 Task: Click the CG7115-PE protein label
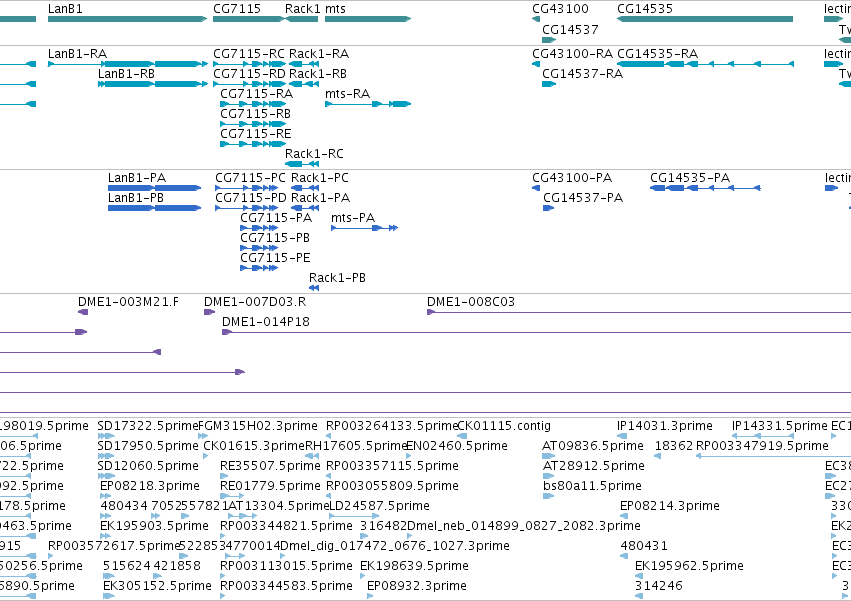click(x=275, y=258)
